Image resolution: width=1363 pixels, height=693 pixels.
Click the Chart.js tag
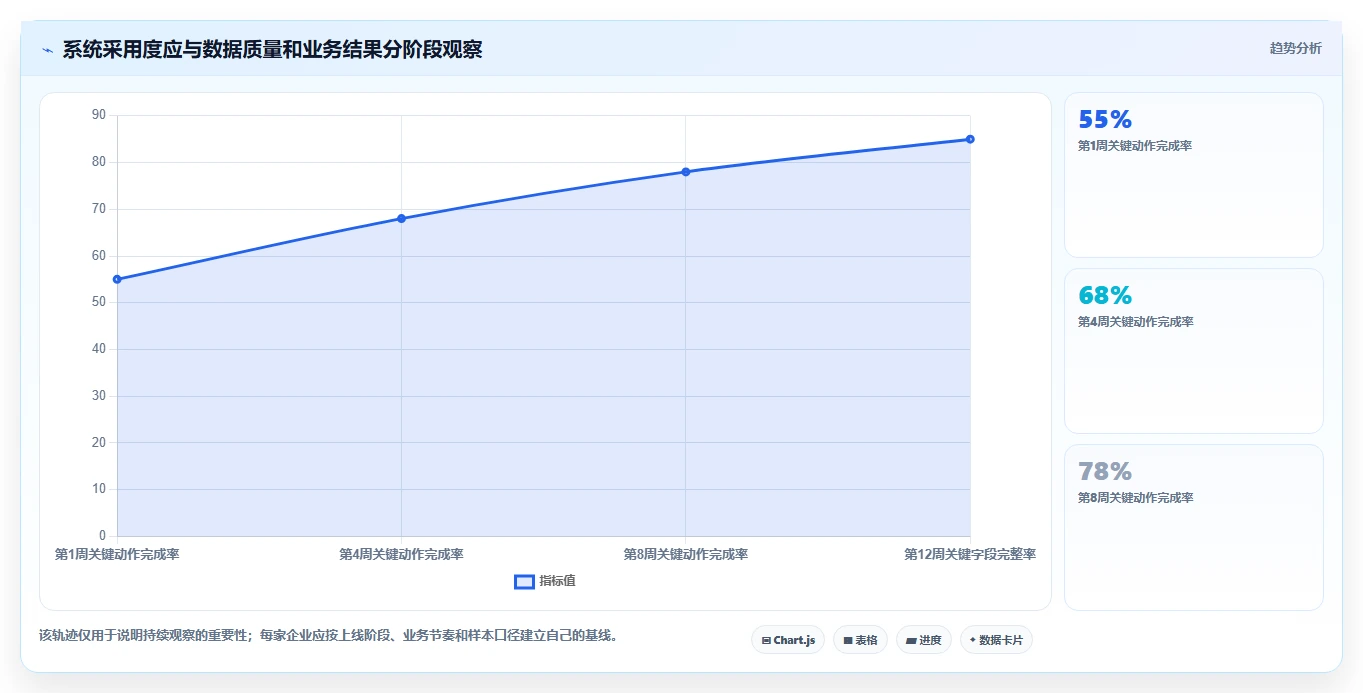(788, 640)
